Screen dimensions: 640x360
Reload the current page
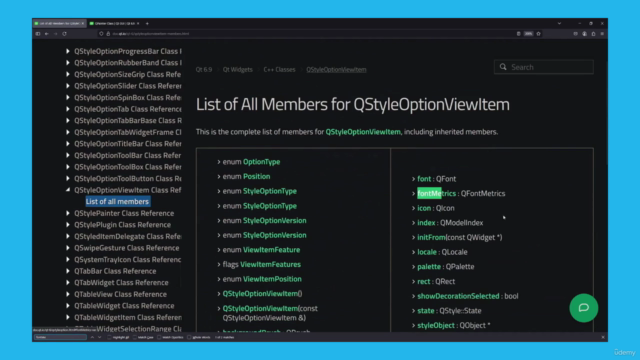(64, 34)
